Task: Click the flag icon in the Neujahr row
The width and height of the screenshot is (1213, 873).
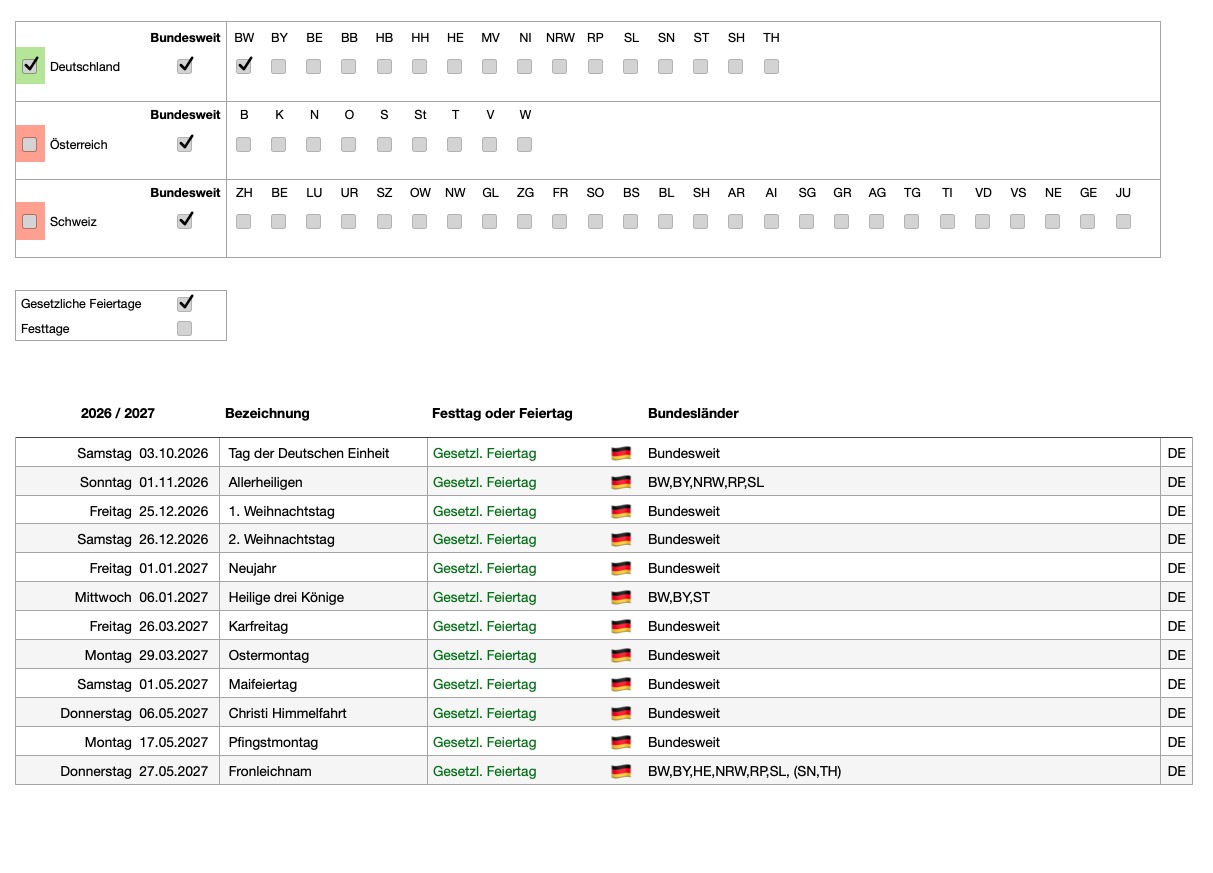Action: coord(621,568)
